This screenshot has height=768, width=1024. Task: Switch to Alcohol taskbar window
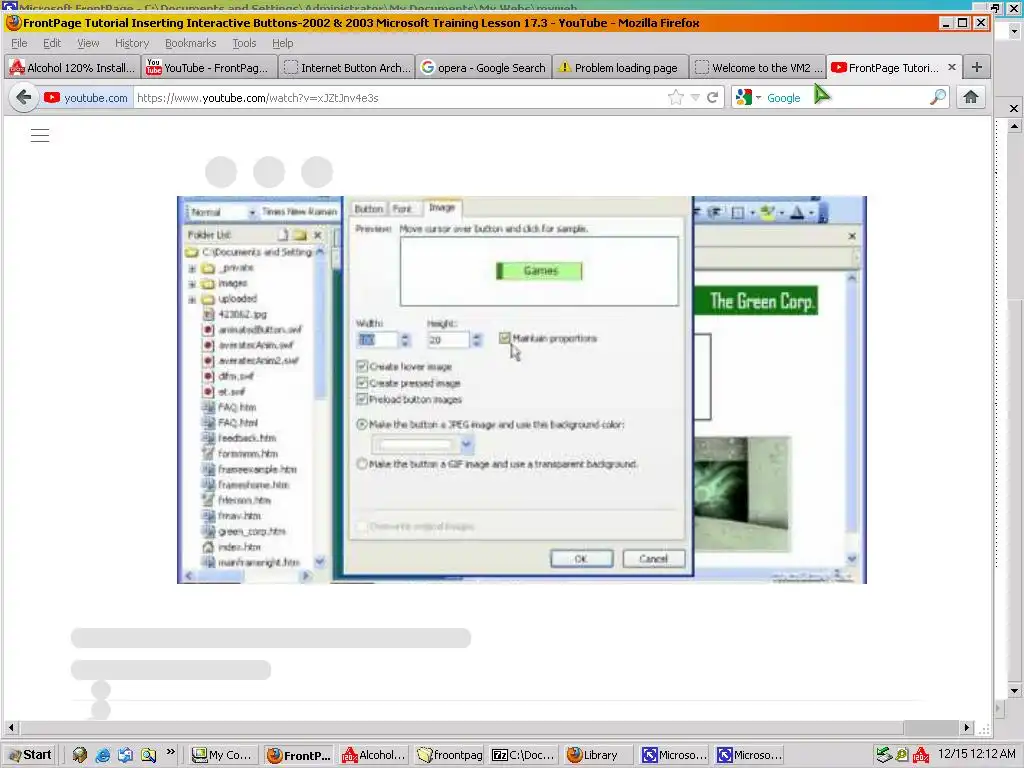pyautogui.click(x=374, y=755)
